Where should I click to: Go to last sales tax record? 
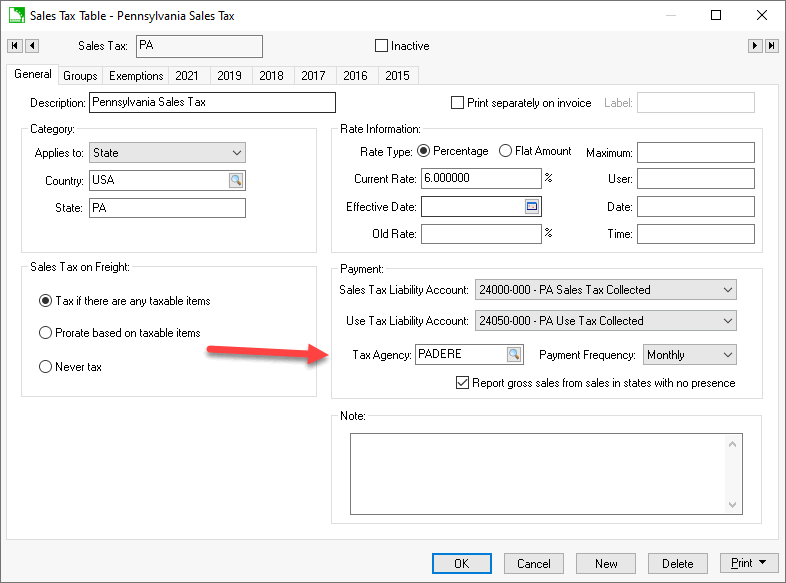772,46
